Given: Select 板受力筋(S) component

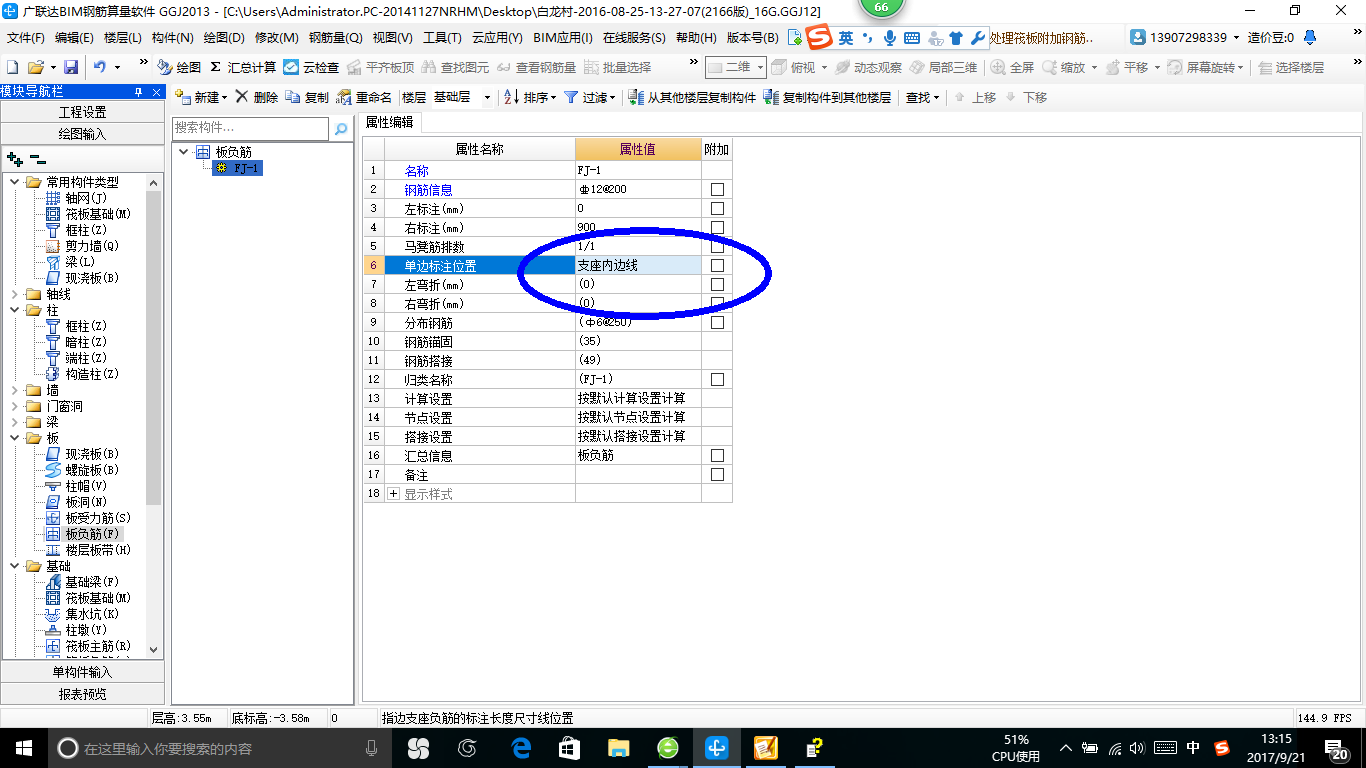Looking at the screenshot, I should tap(89, 518).
